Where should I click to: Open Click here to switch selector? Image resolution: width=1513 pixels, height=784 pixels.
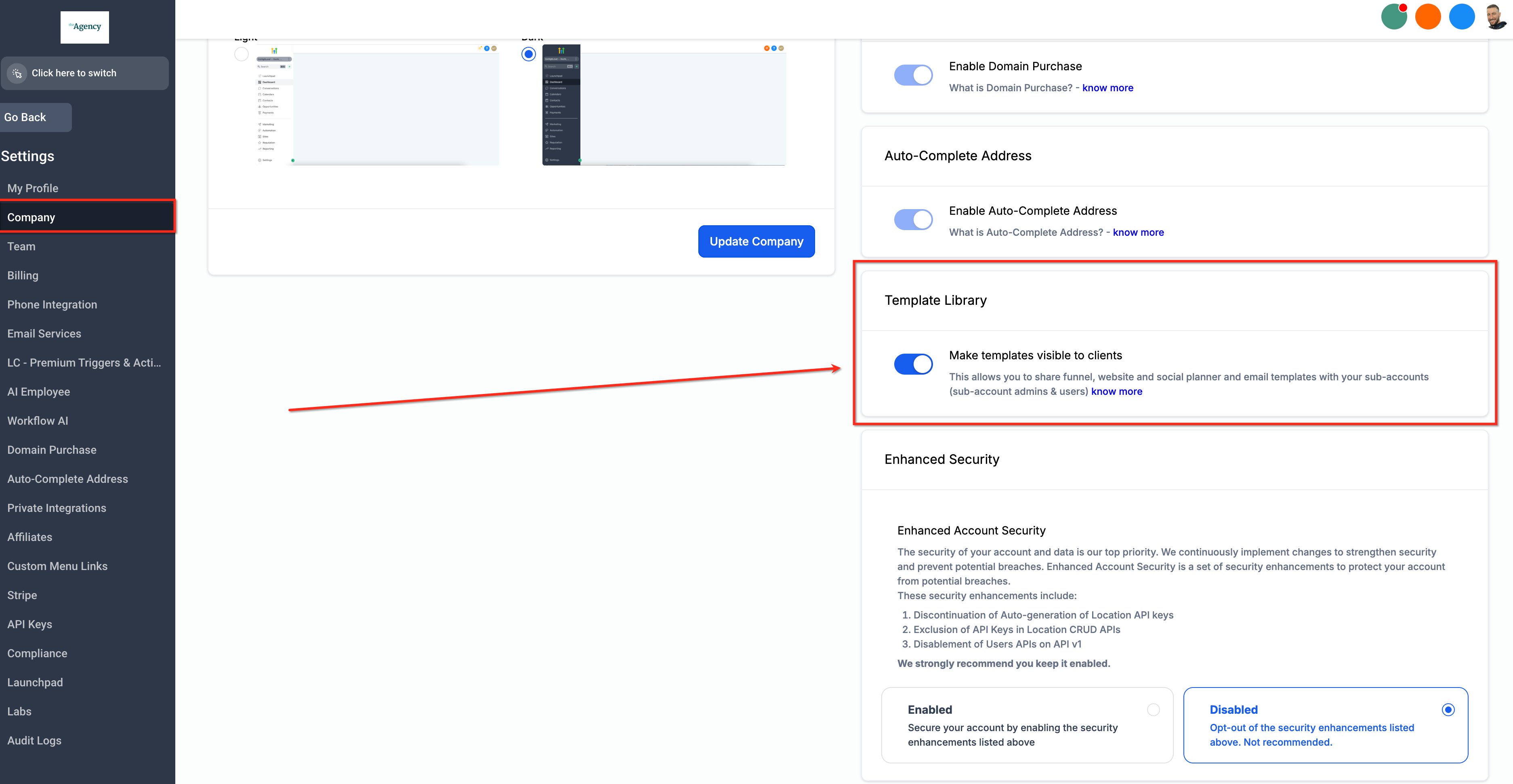84,73
